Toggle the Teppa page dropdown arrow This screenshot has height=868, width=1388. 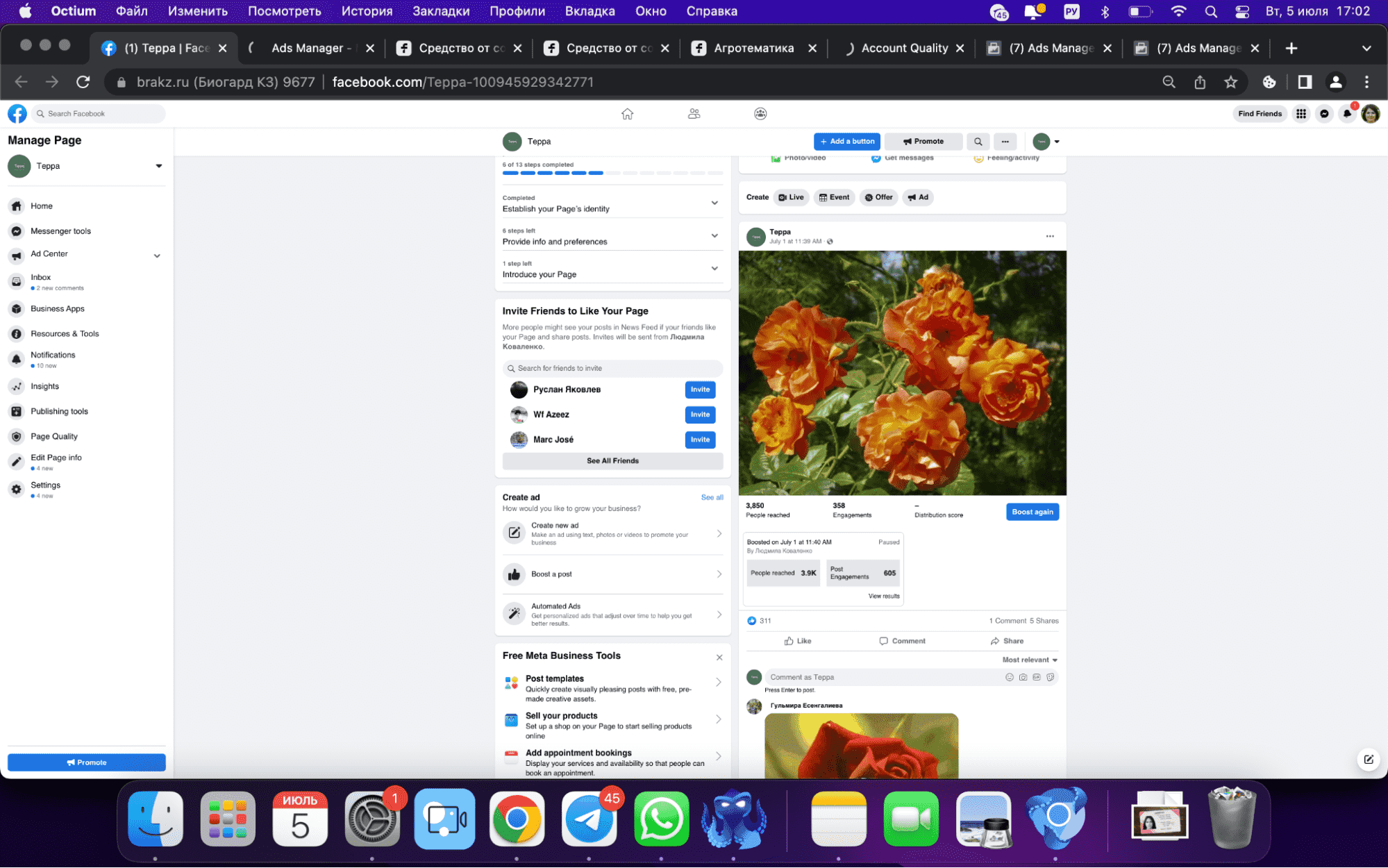[x=157, y=166]
